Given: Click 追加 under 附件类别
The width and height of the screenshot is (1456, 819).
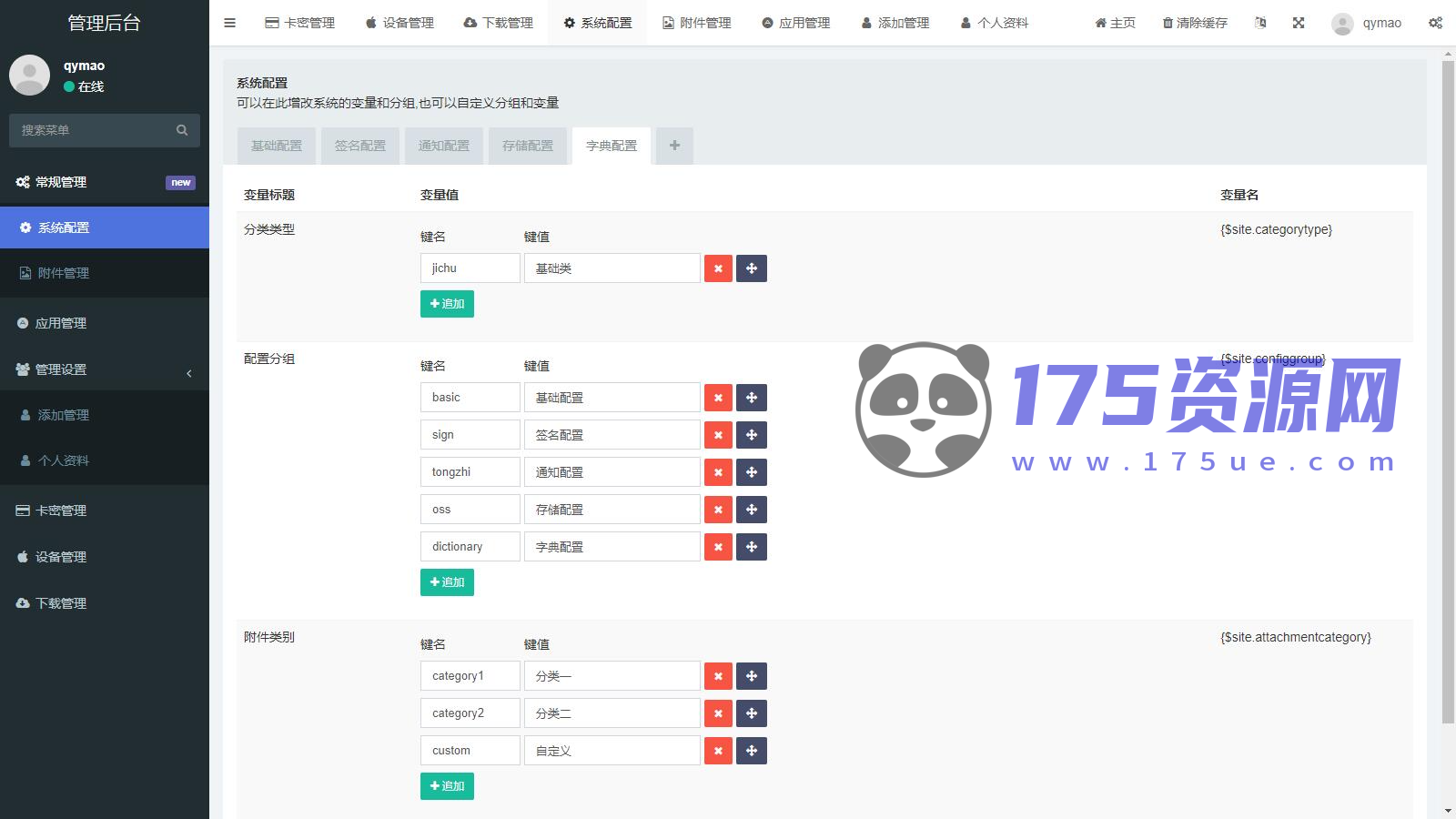Looking at the screenshot, I should coord(447,786).
